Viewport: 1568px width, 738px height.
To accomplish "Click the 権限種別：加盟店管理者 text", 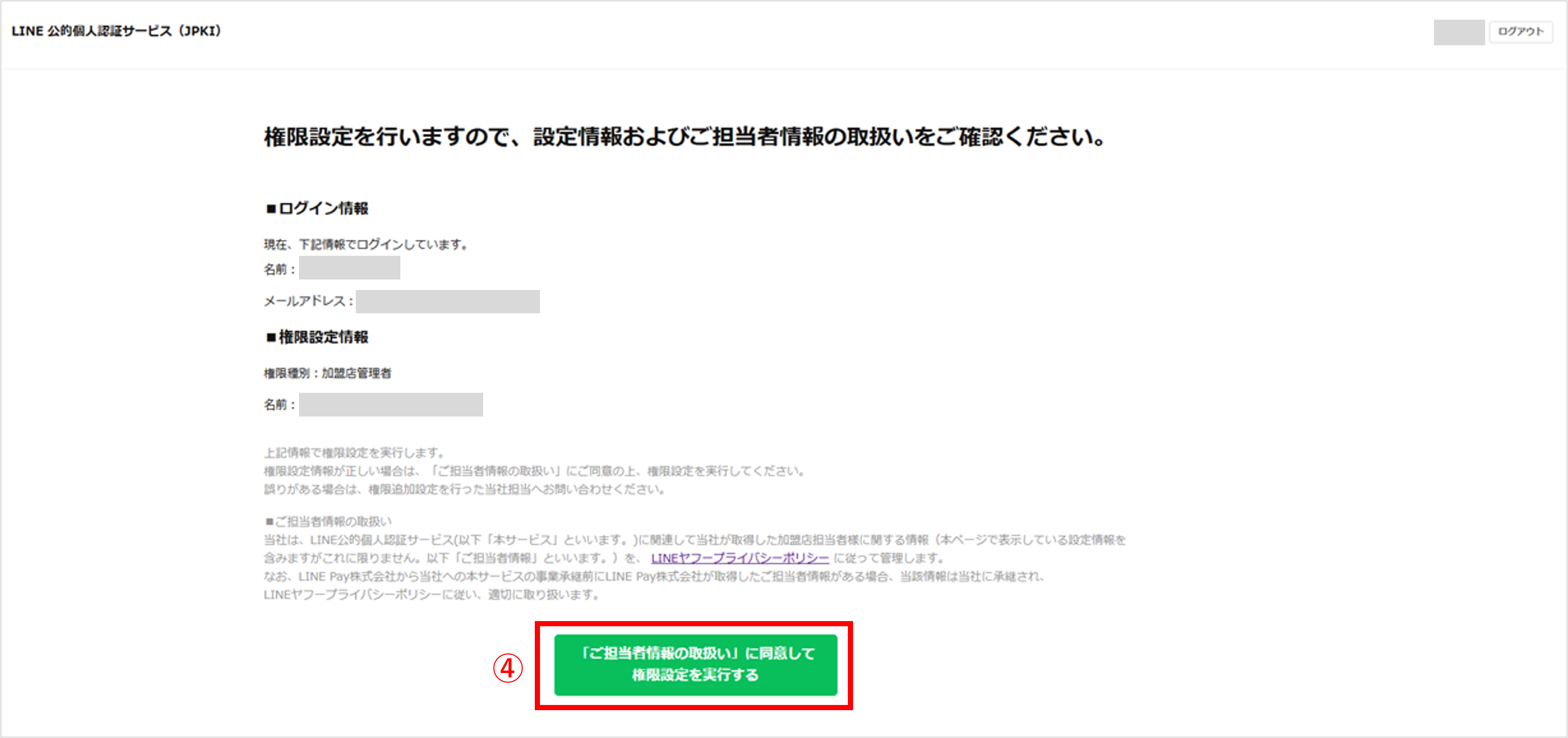I will pyautogui.click(x=328, y=373).
